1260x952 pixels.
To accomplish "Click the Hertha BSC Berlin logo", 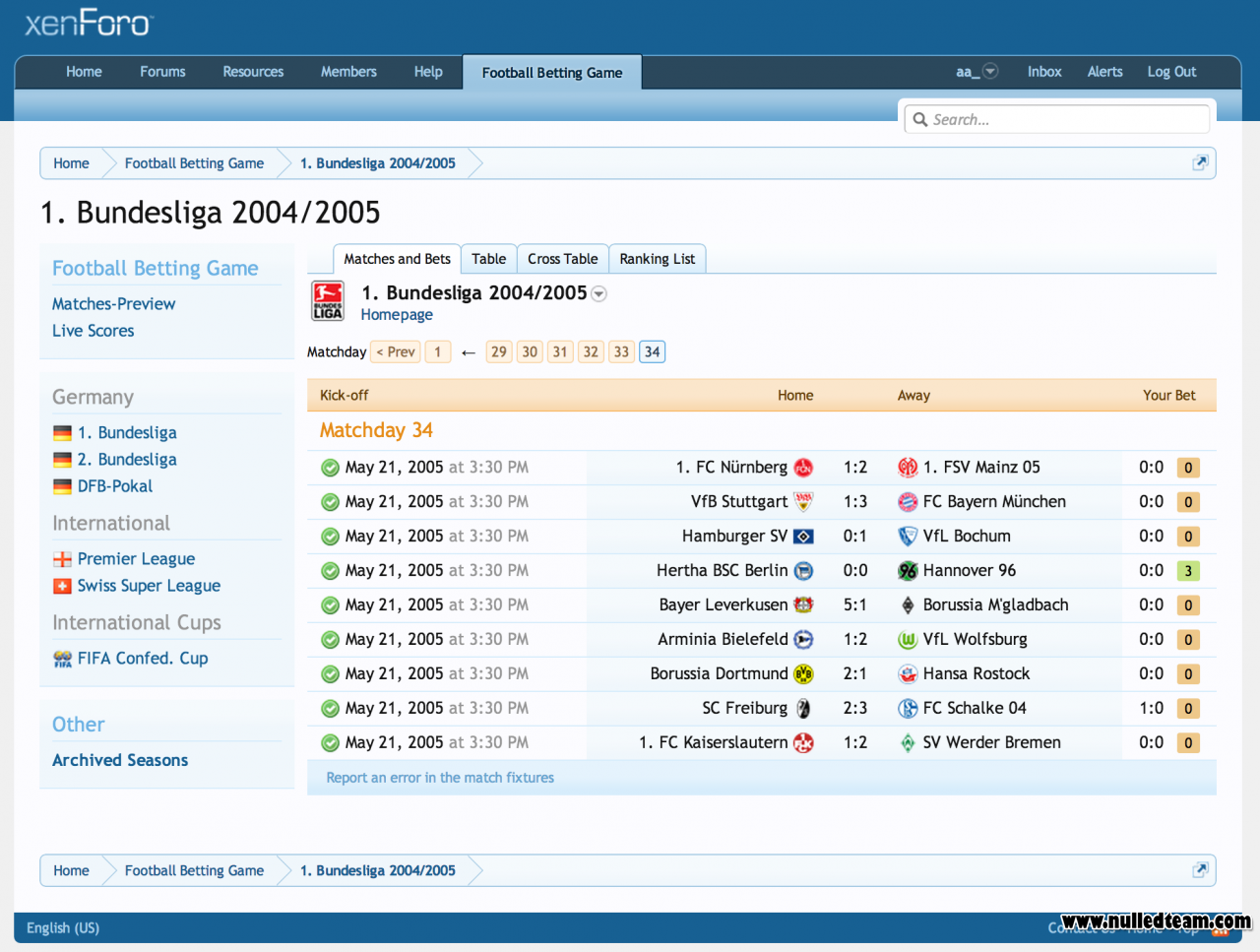I will (803, 571).
